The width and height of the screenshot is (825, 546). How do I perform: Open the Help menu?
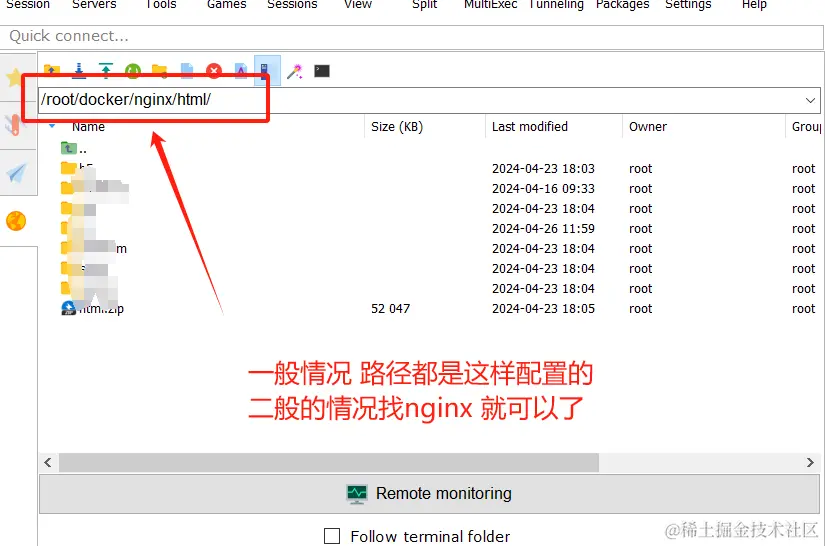pos(754,5)
